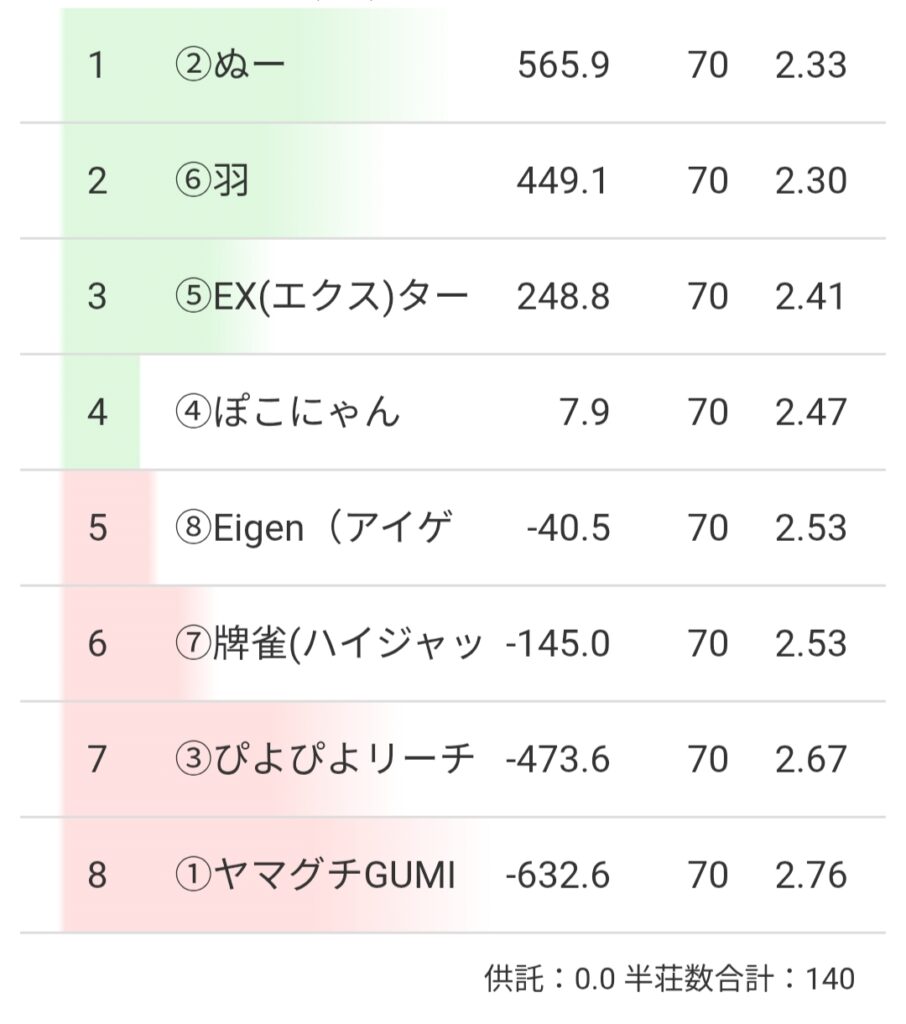Click the negative score -40.5

tap(568, 528)
